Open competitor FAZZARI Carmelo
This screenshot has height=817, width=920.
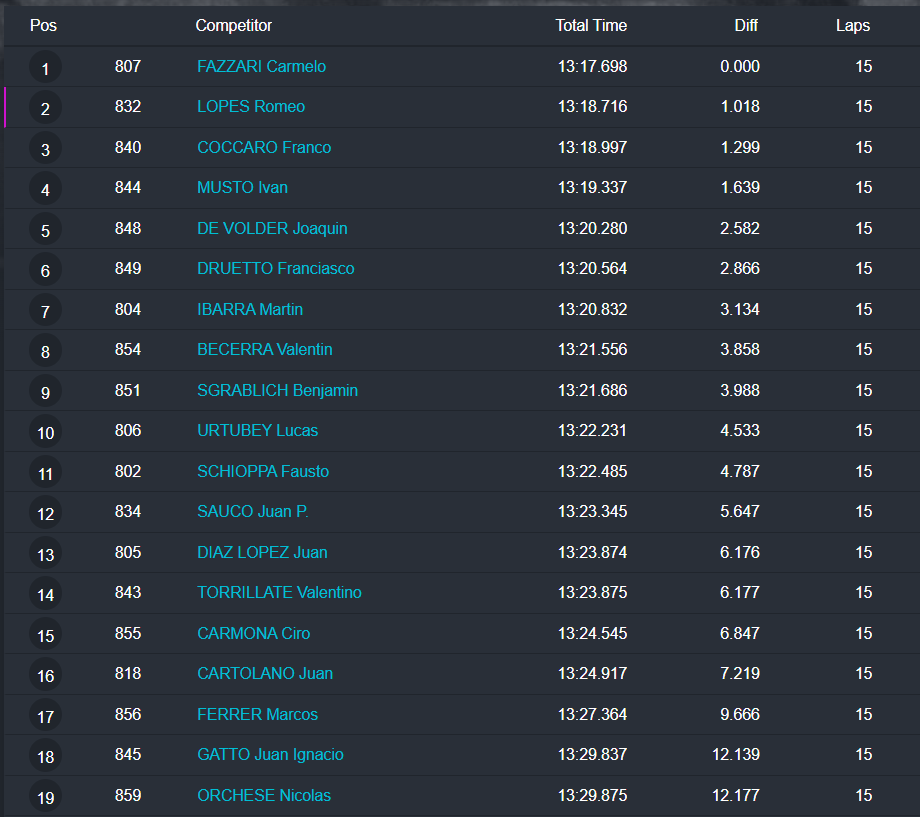point(261,67)
